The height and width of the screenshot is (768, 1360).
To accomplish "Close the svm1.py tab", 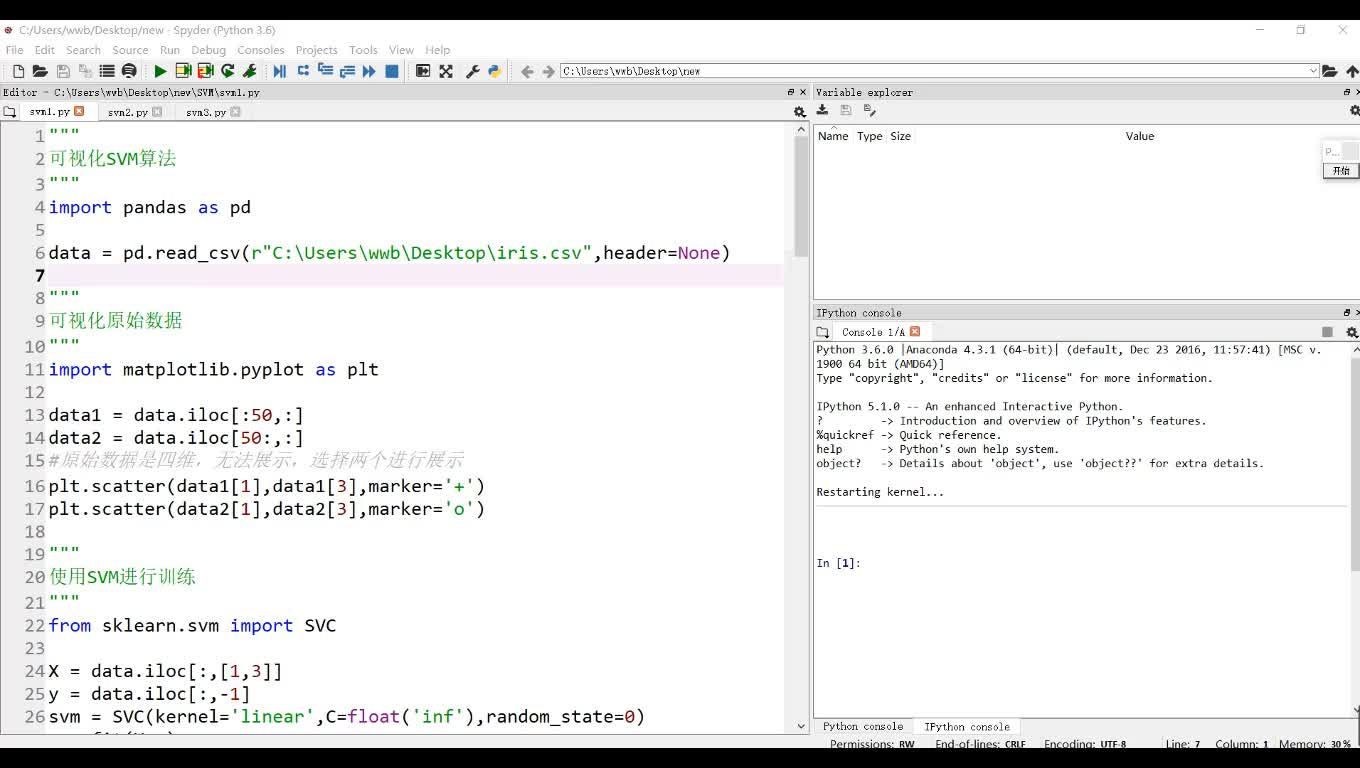I will pos(80,112).
